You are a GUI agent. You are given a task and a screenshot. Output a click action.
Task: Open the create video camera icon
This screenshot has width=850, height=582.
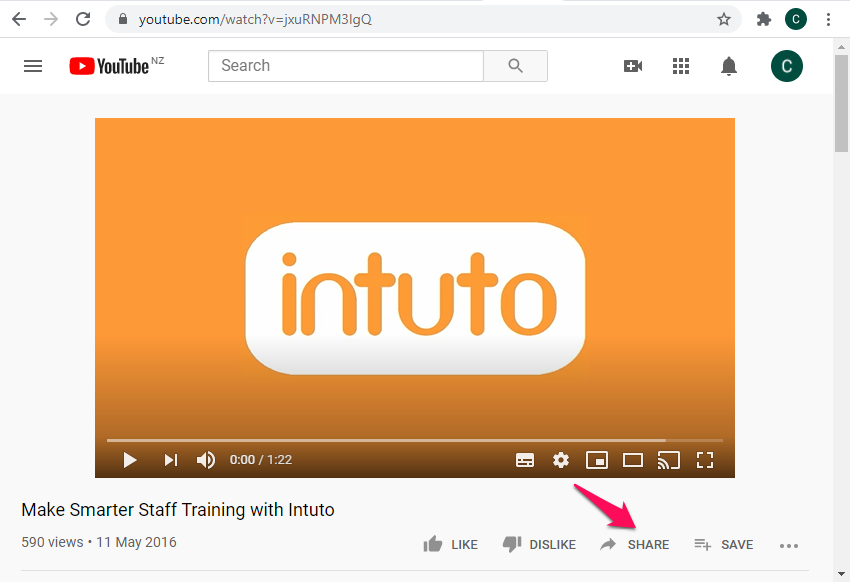632,66
